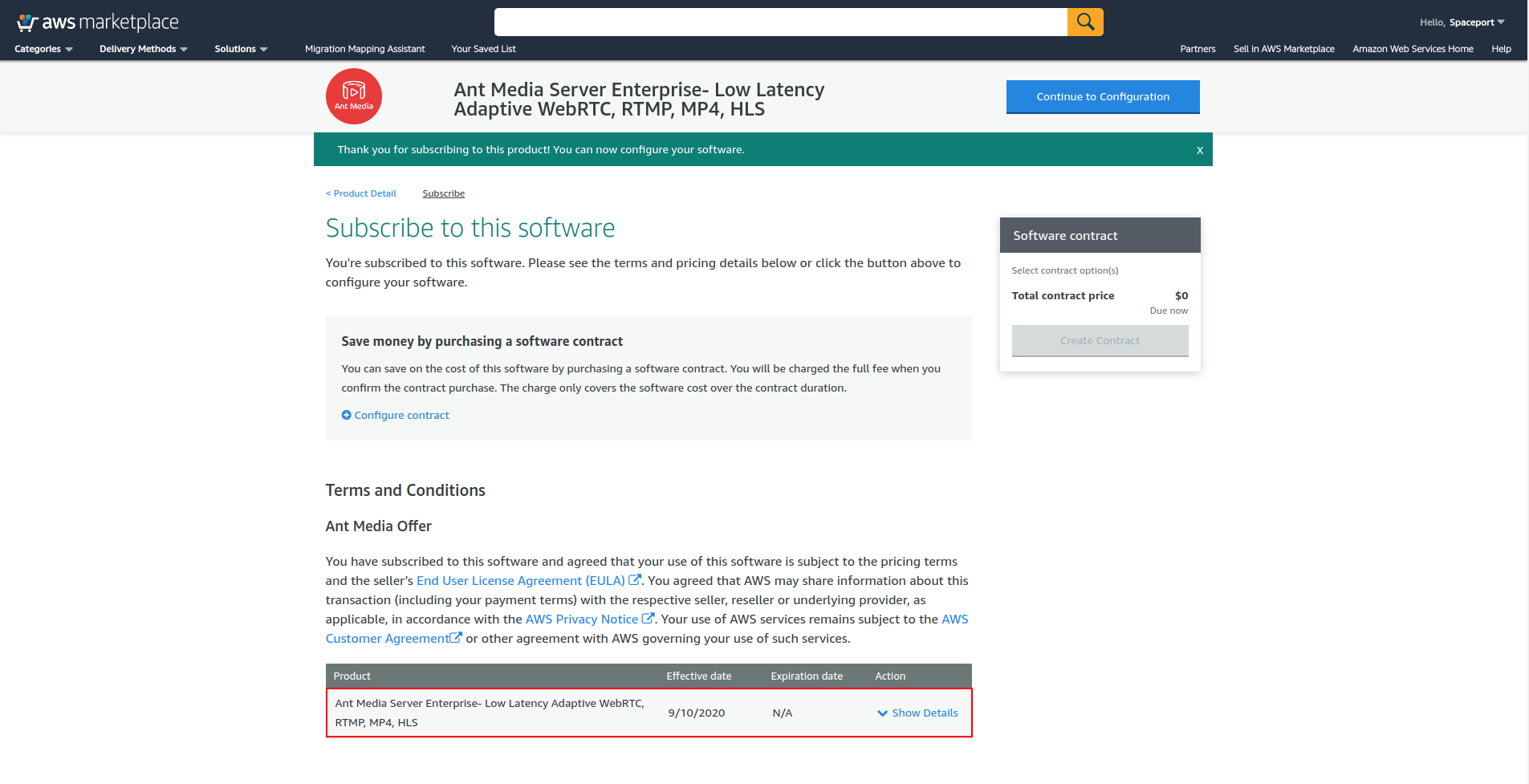Click the Ant Media Server Enterprise product cell

pos(490,713)
